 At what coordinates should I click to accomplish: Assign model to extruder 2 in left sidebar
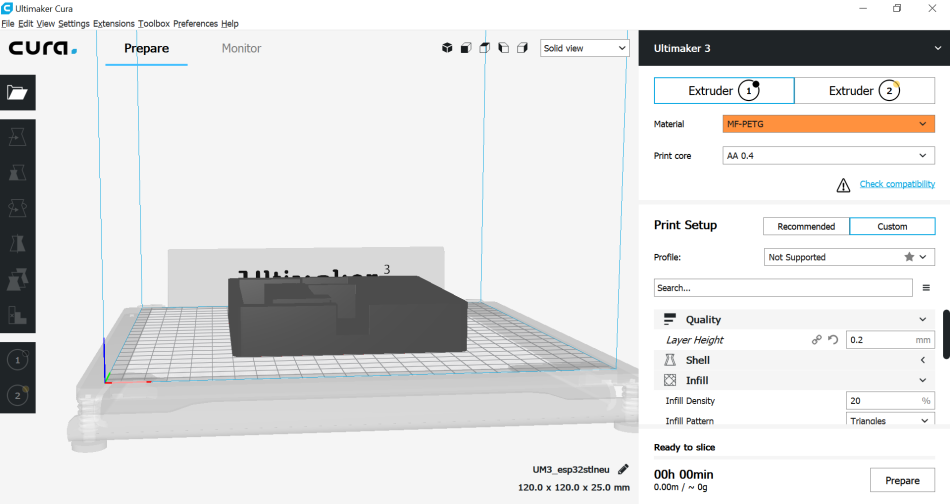[x=17, y=396]
